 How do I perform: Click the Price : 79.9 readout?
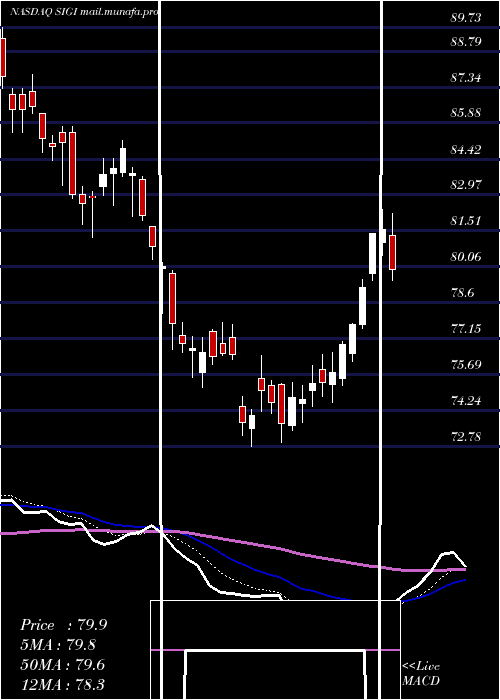pyautogui.click(x=63, y=625)
